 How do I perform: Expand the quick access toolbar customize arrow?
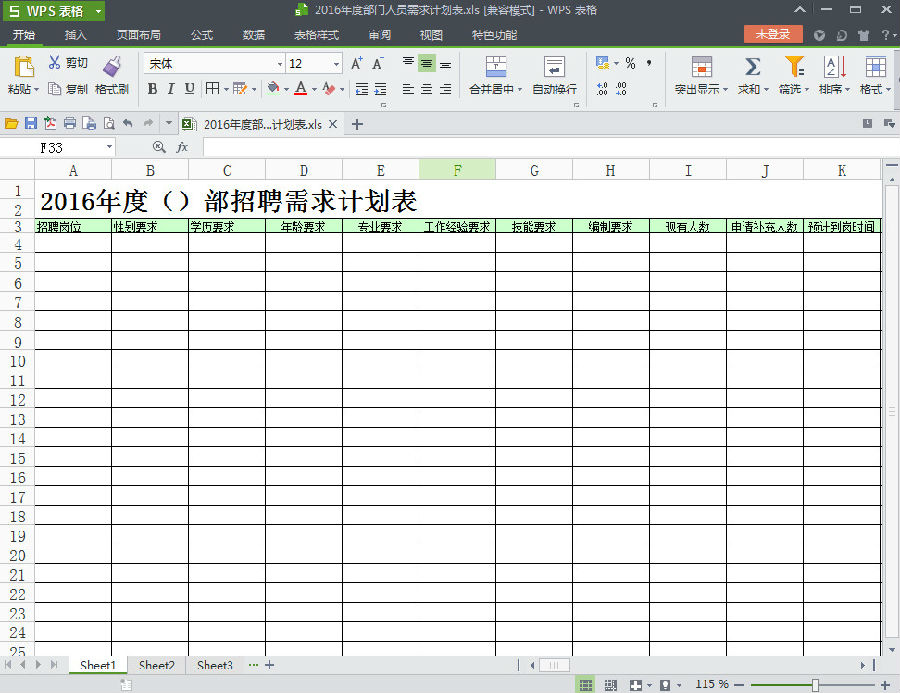click(x=169, y=122)
